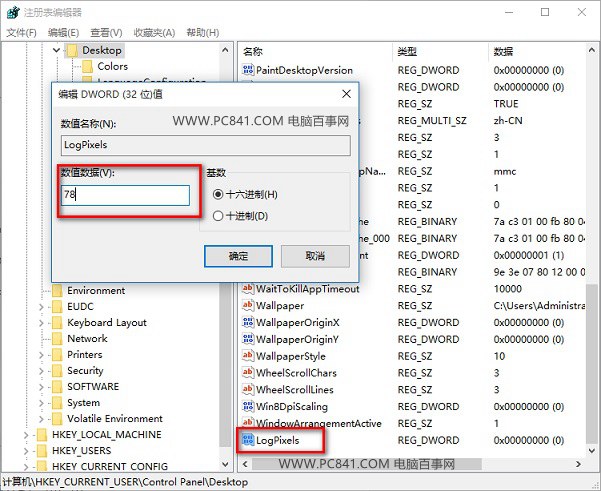Click the Win8DpiScaling DWORD icon
Viewport: 601px width, 491px height.
click(248, 406)
